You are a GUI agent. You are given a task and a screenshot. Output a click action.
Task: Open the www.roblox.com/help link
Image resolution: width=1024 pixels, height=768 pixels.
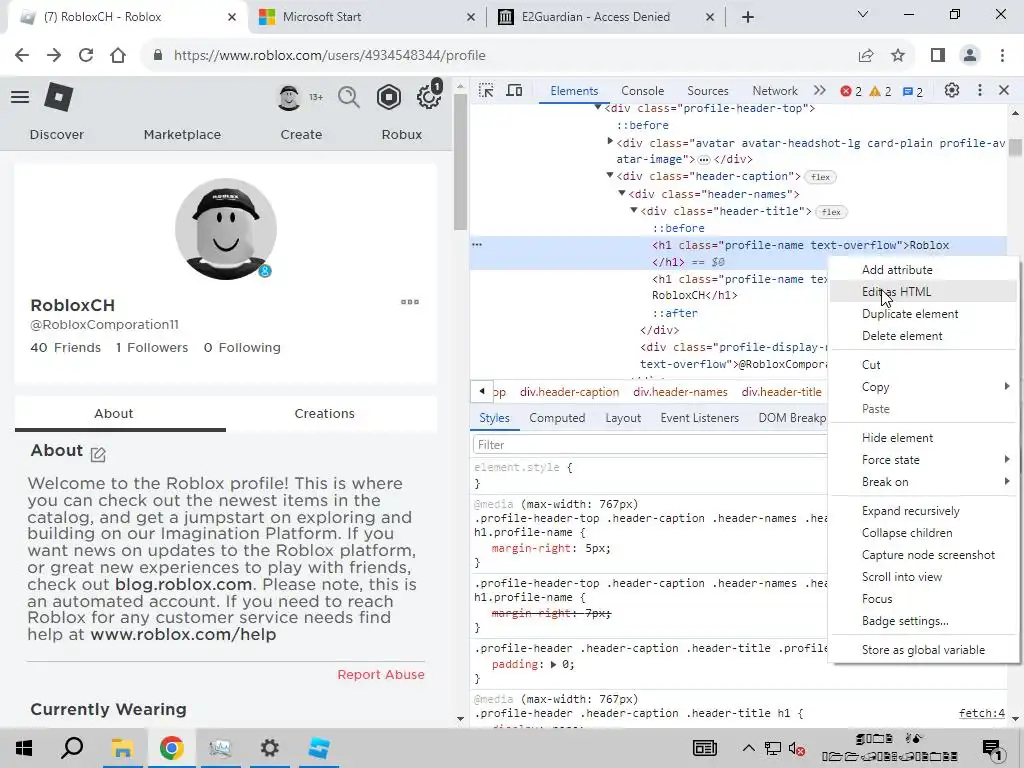coord(183,634)
